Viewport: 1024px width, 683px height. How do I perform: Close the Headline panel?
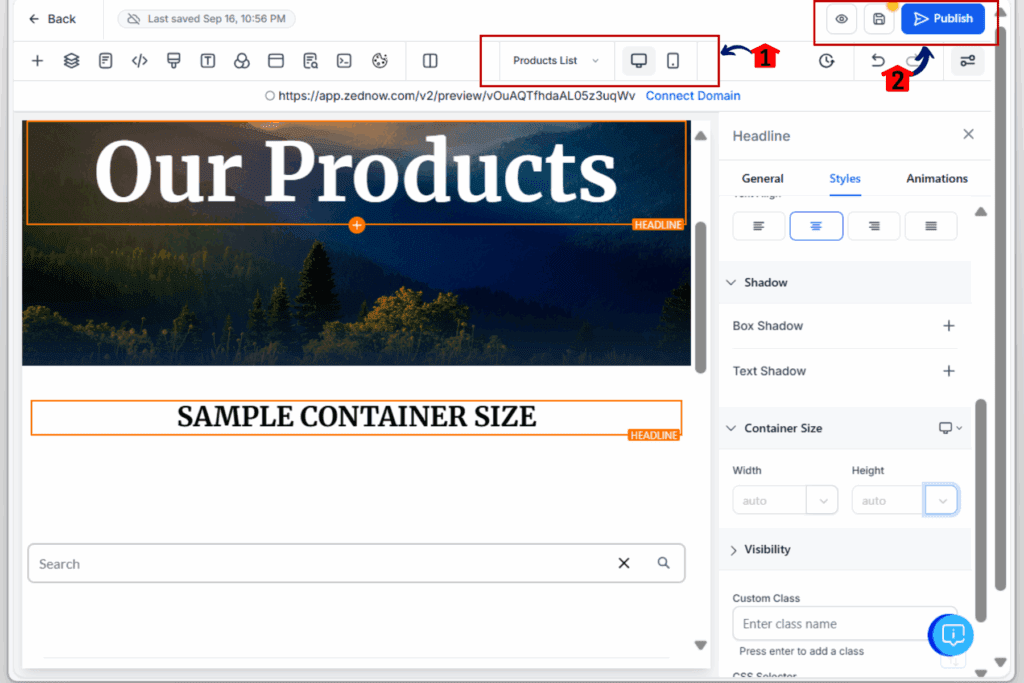pos(968,134)
